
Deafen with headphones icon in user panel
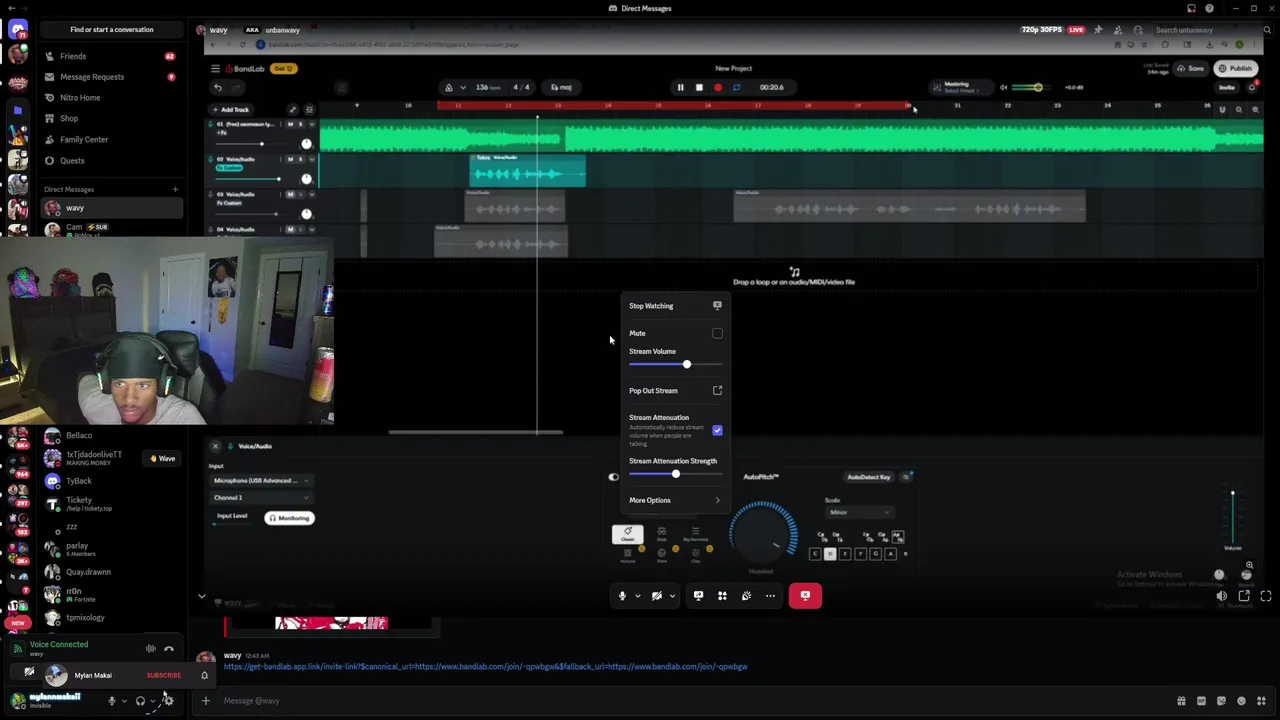(x=140, y=701)
